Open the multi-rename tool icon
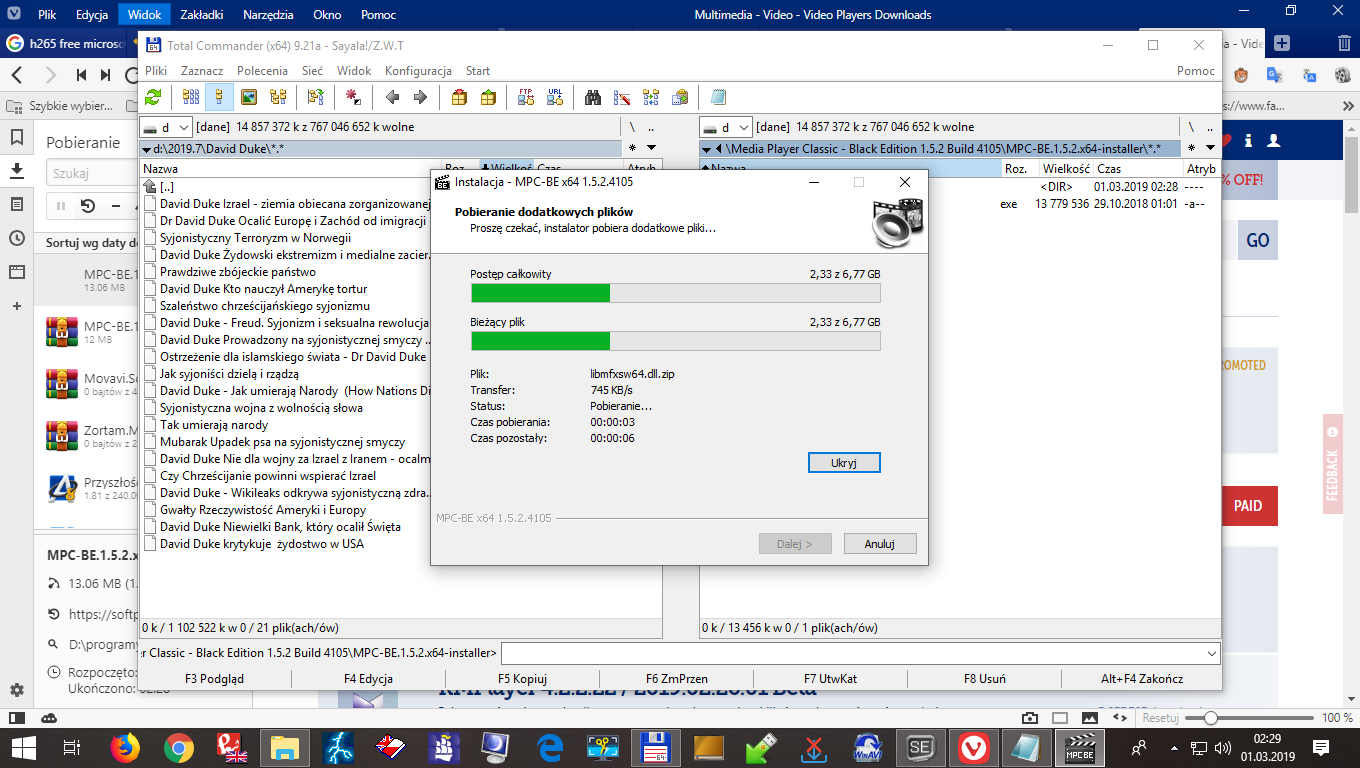 pos(622,97)
